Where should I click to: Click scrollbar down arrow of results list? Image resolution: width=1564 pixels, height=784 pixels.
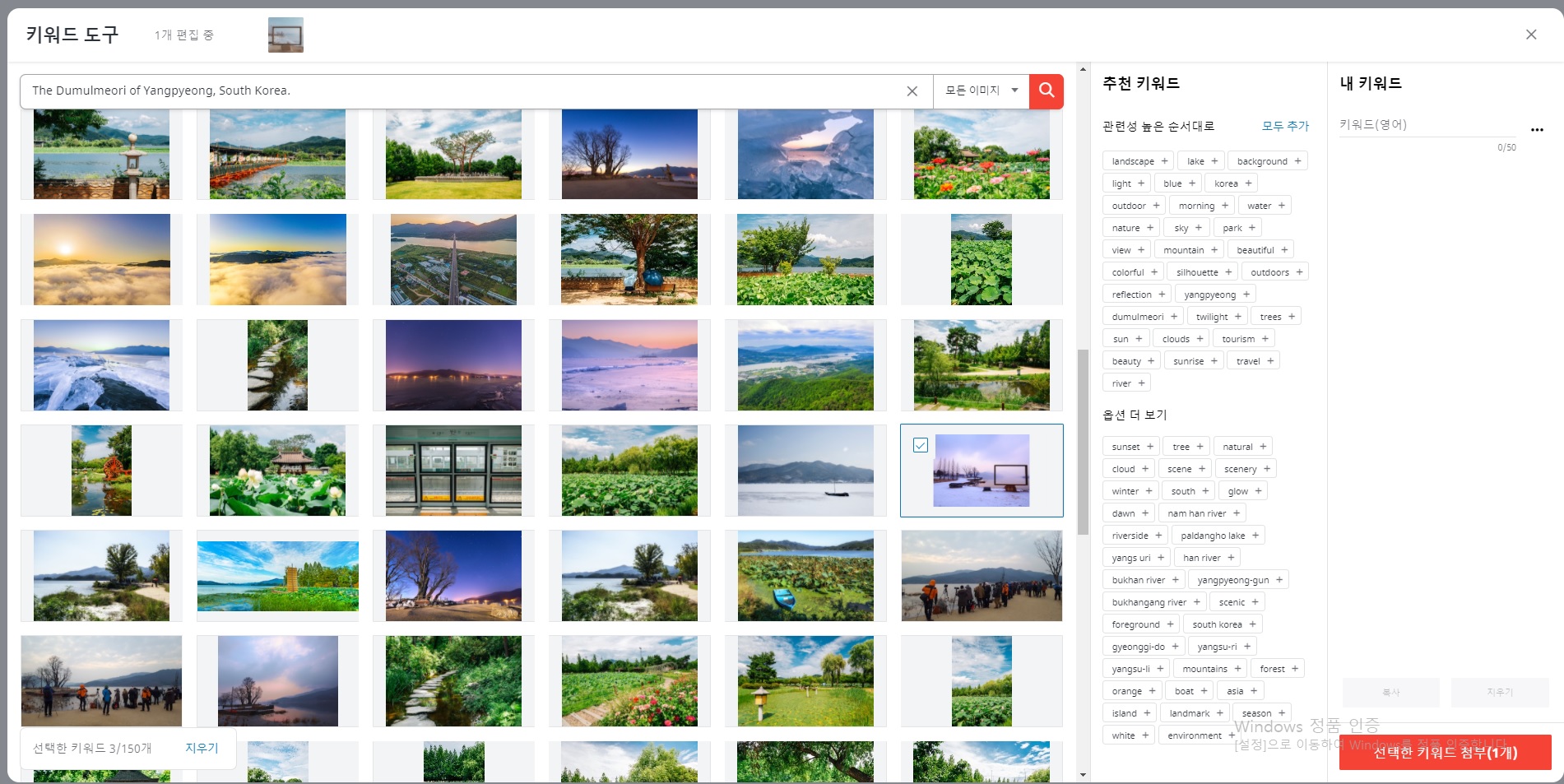pos(1083,775)
